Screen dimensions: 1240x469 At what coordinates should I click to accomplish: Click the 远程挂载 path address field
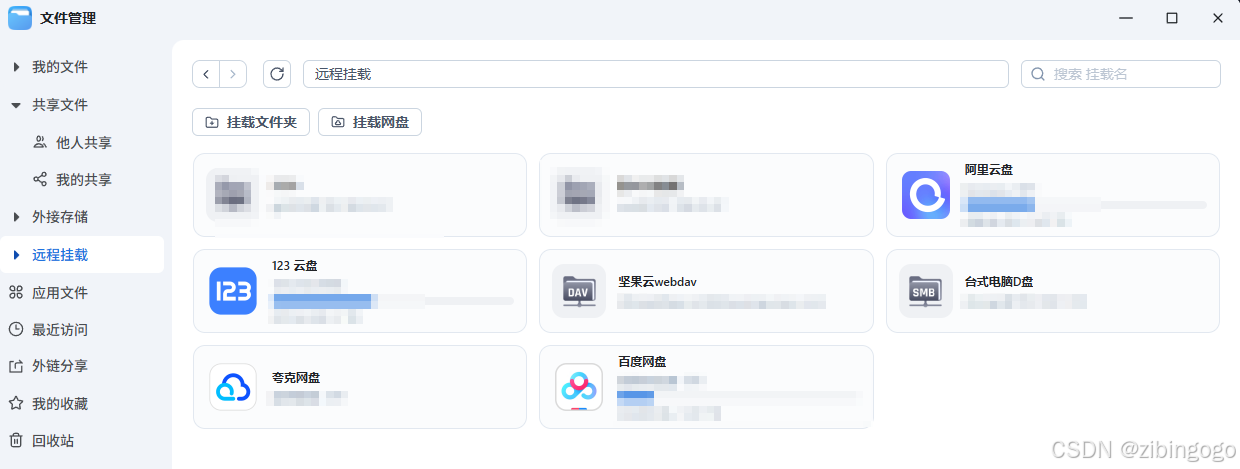pos(656,74)
